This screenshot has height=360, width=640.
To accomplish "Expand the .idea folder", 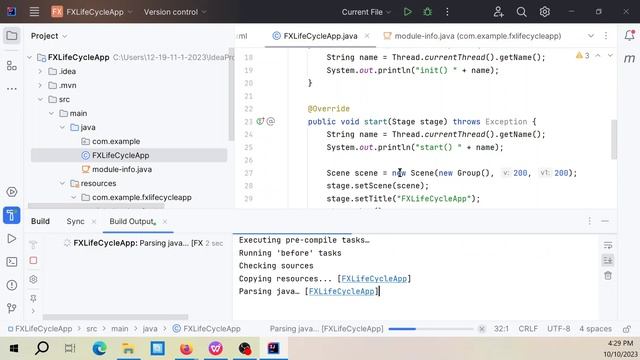I will click(40, 71).
